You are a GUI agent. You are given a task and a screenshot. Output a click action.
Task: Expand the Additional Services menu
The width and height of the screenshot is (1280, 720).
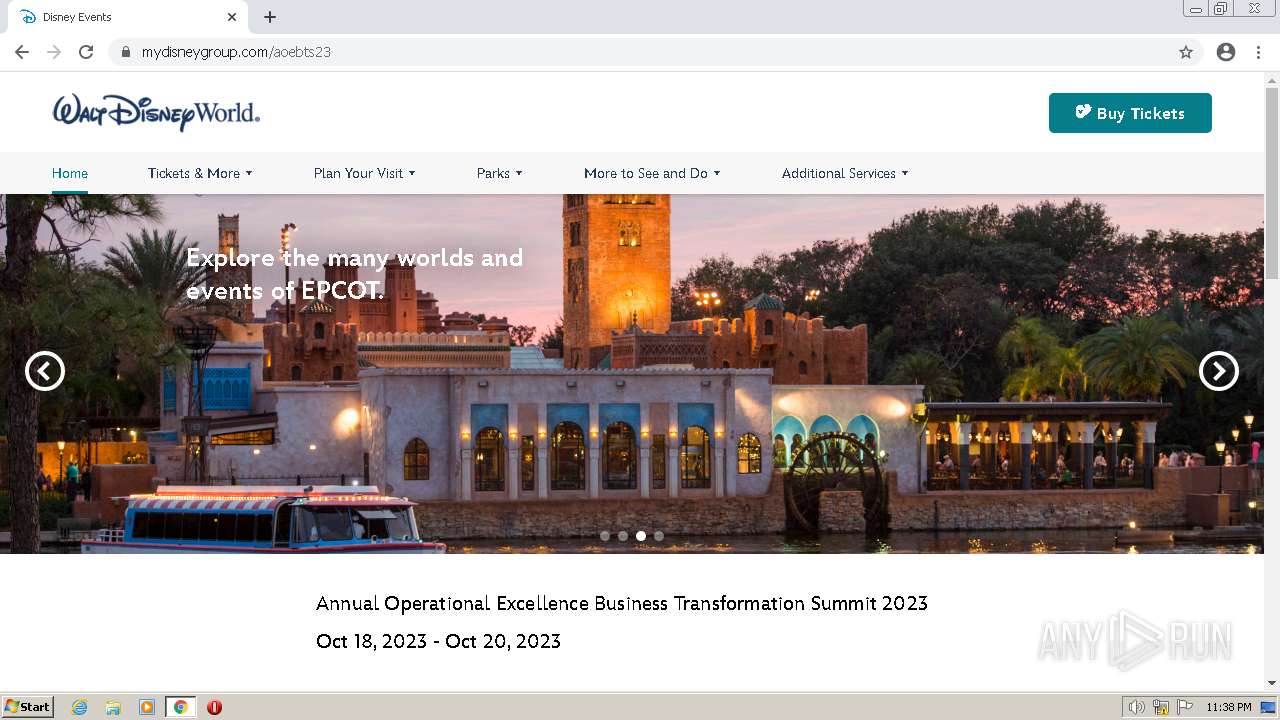(845, 173)
